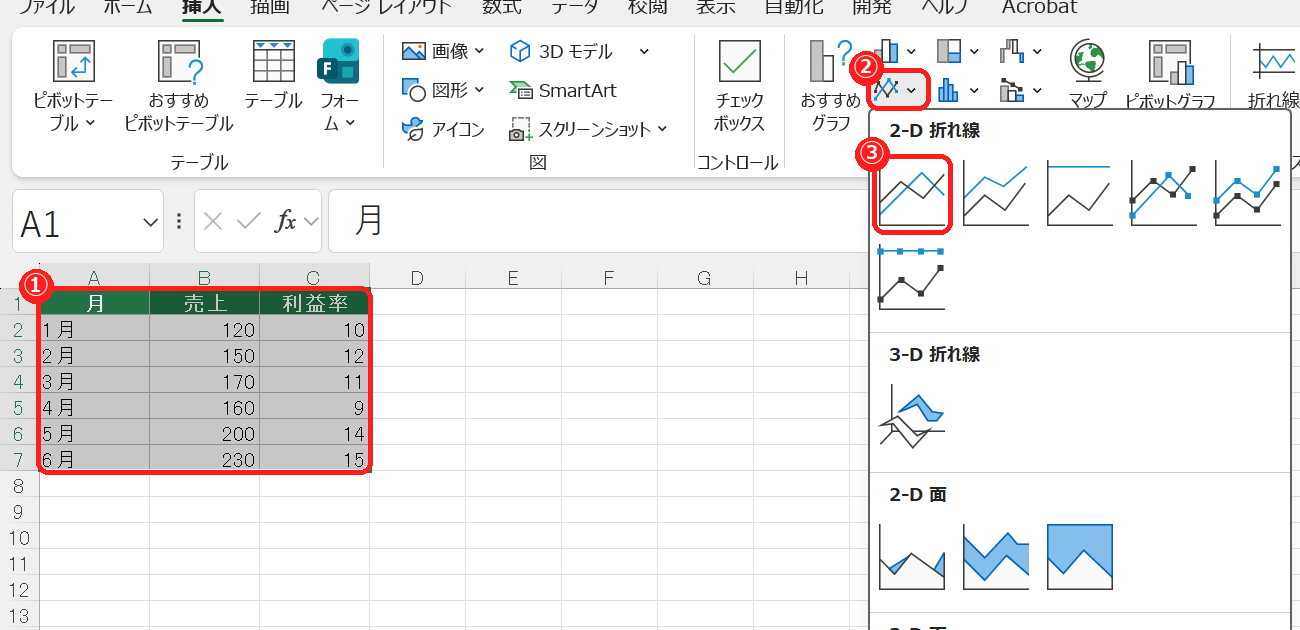Select column header D
The width and height of the screenshot is (1300, 630).
[x=417, y=277]
